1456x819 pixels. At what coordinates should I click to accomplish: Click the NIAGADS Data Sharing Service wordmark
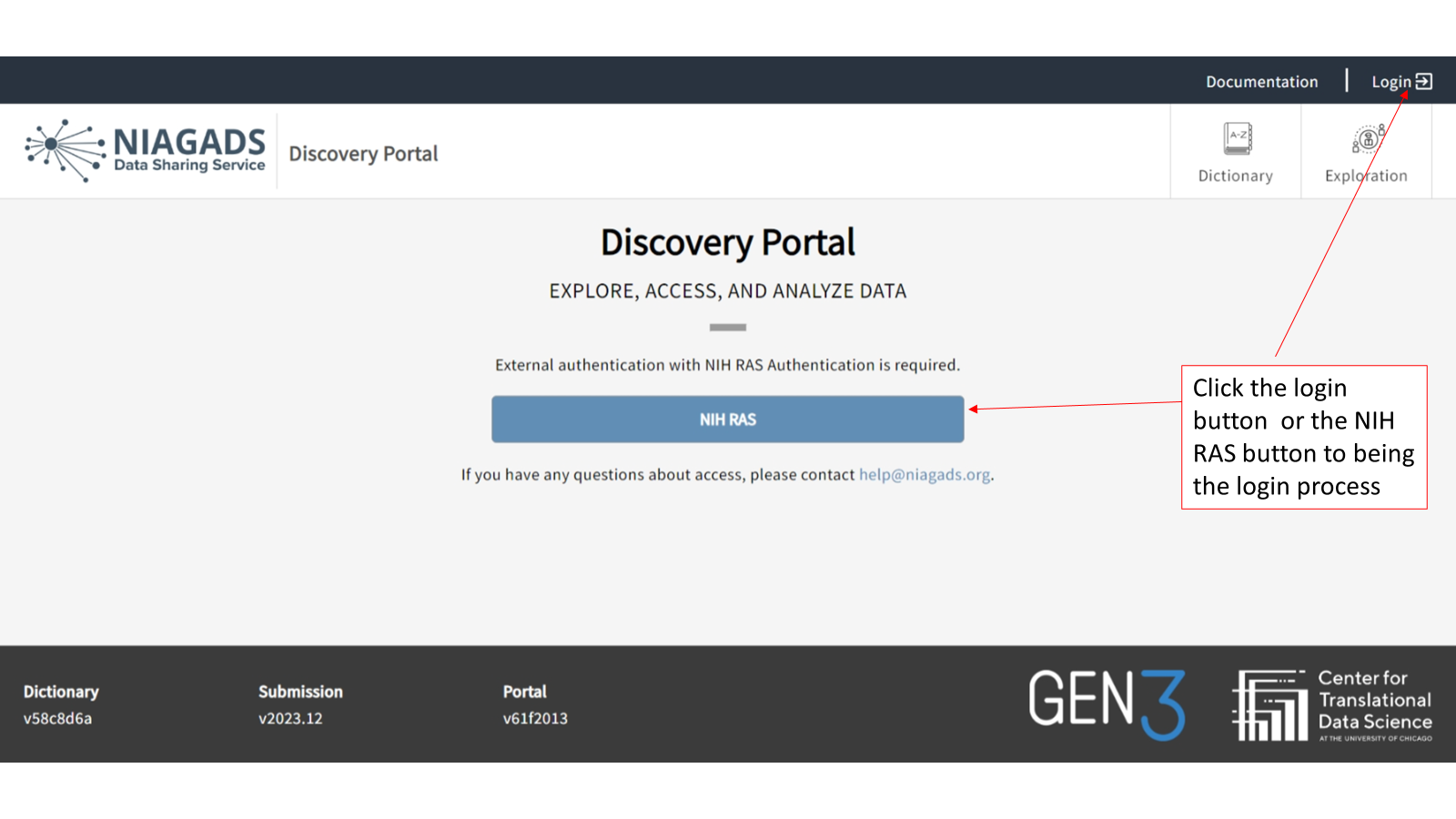pyautogui.click(x=189, y=150)
